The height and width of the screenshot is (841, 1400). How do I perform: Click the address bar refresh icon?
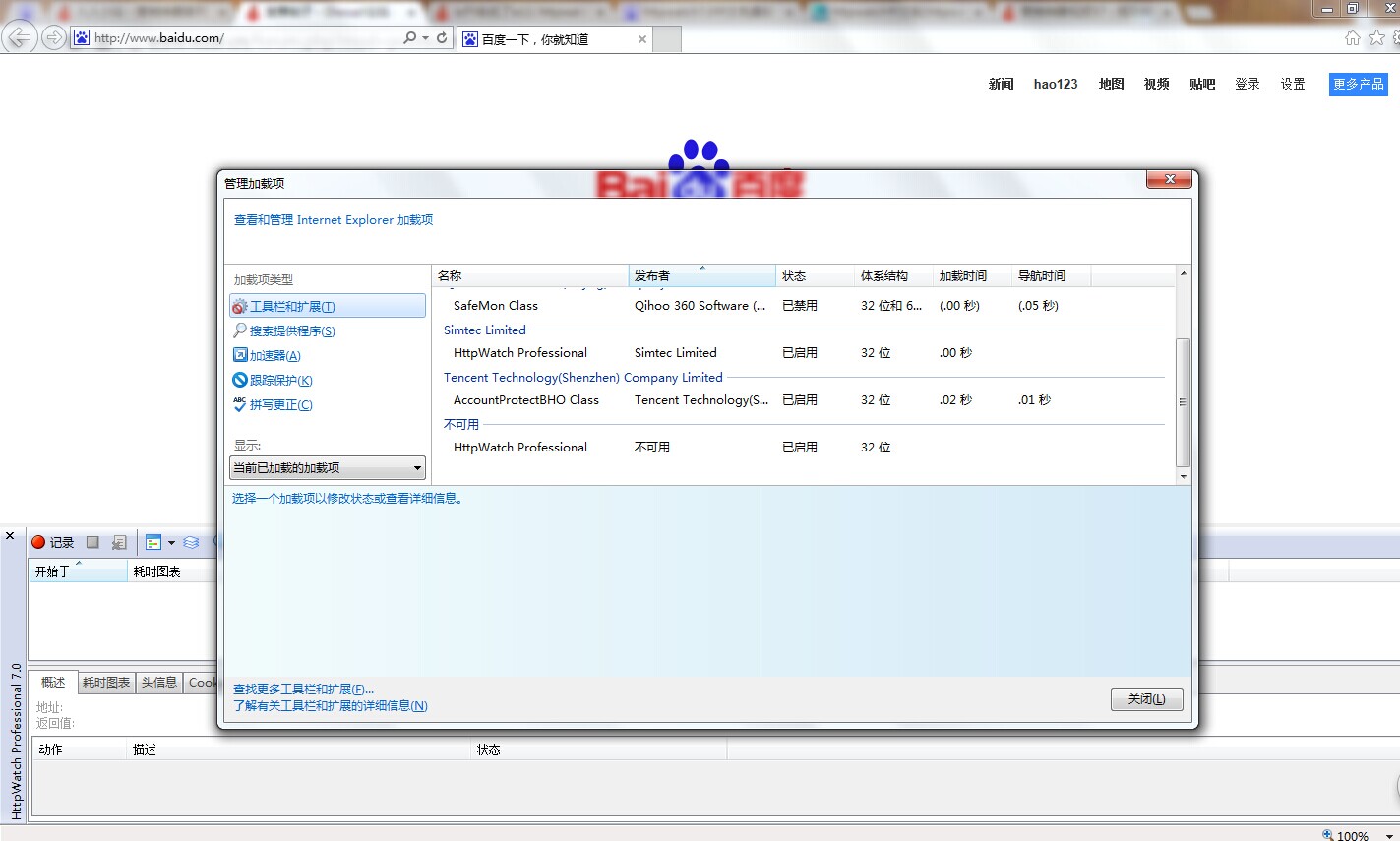click(x=442, y=38)
